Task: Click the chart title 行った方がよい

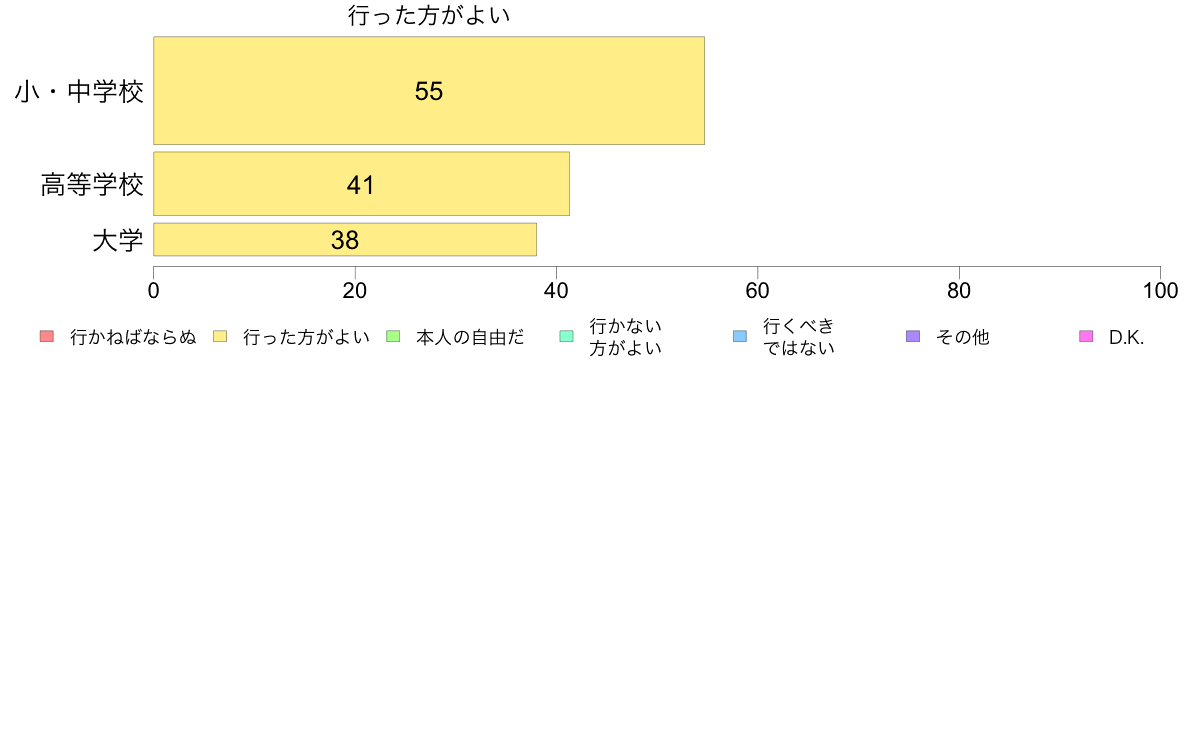Action: click(x=429, y=15)
